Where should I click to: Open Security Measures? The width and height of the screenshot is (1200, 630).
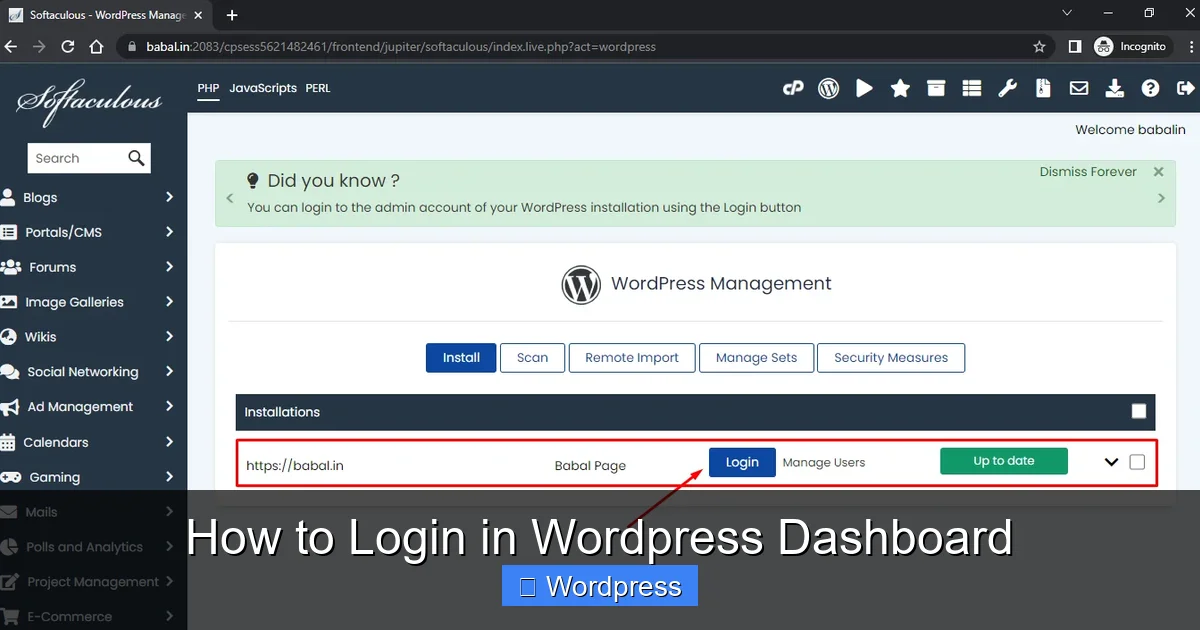click(891, 358)
